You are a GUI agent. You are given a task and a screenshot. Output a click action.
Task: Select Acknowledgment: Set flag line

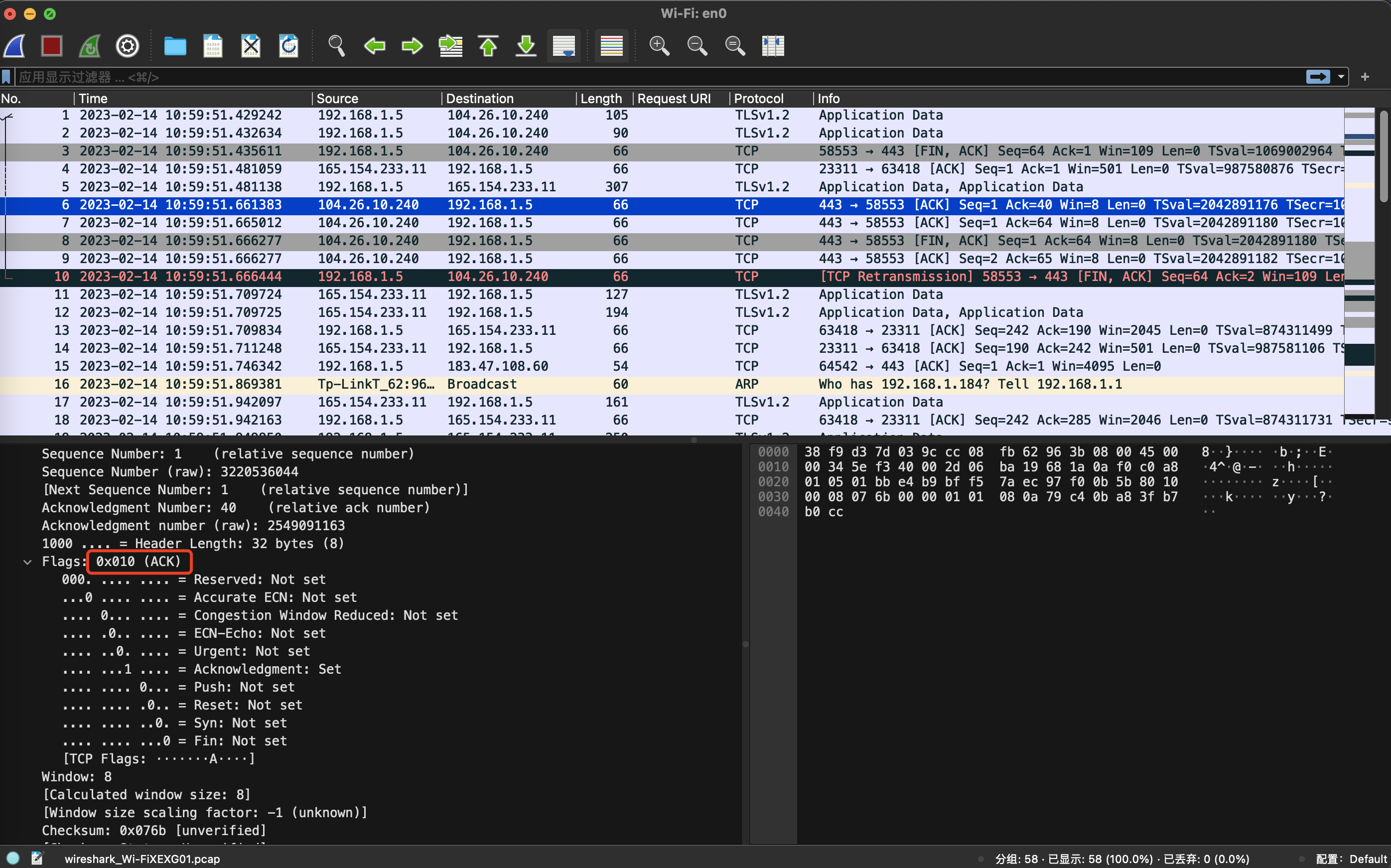(x=201, y=669)
